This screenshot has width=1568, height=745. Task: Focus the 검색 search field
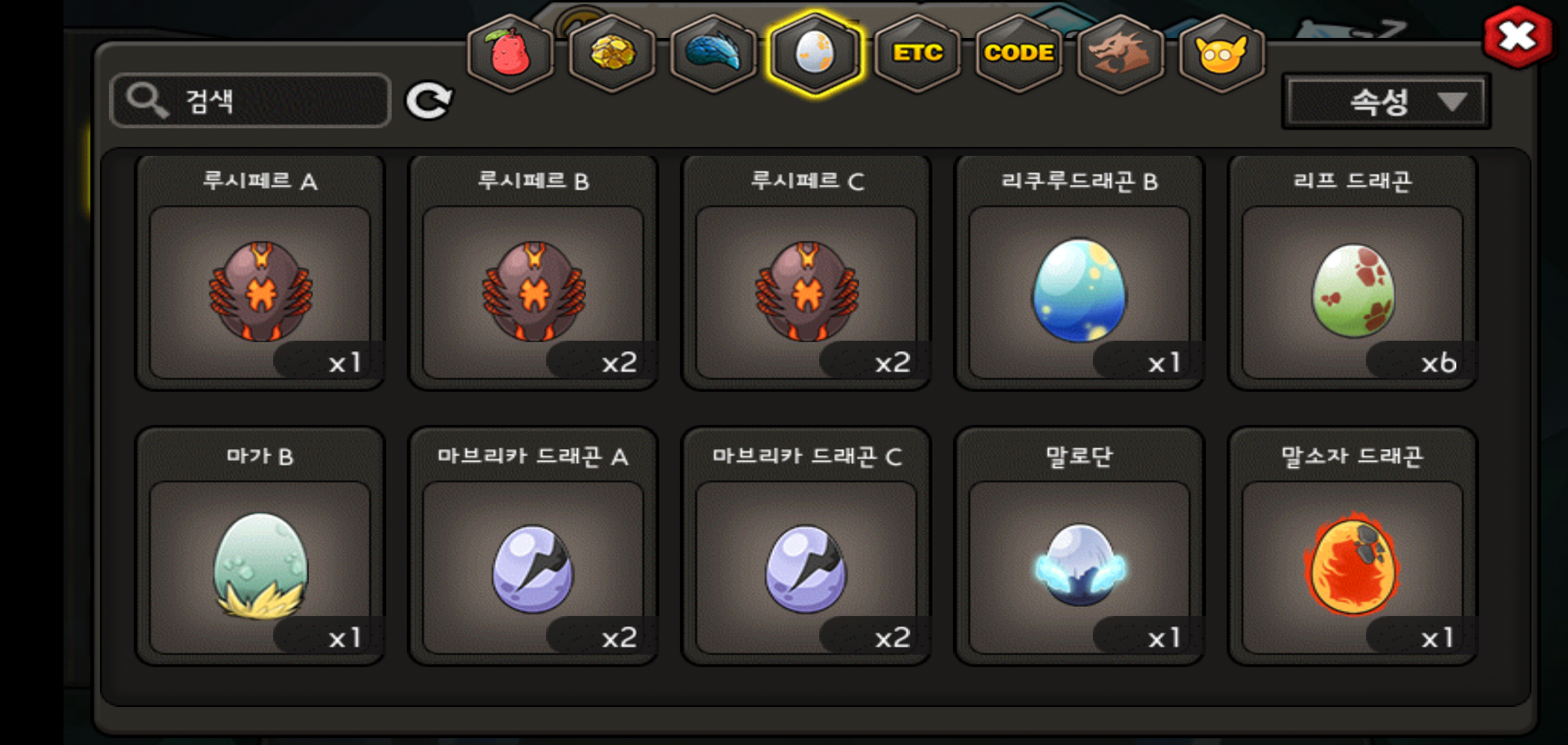coord(250,101)
